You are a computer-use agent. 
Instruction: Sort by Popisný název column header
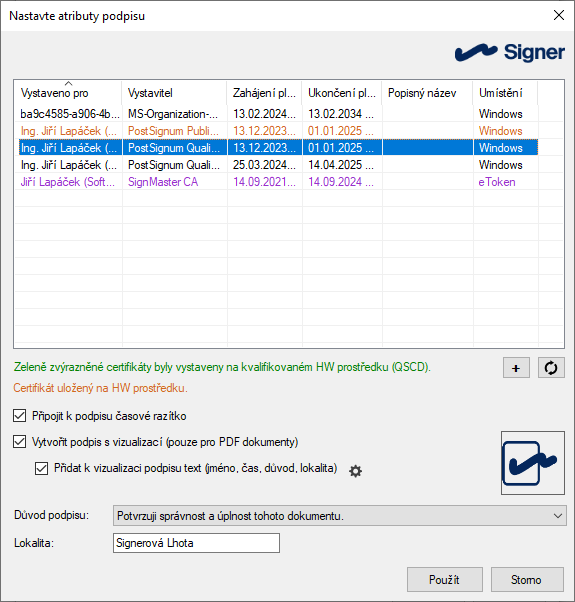(427, 93)
